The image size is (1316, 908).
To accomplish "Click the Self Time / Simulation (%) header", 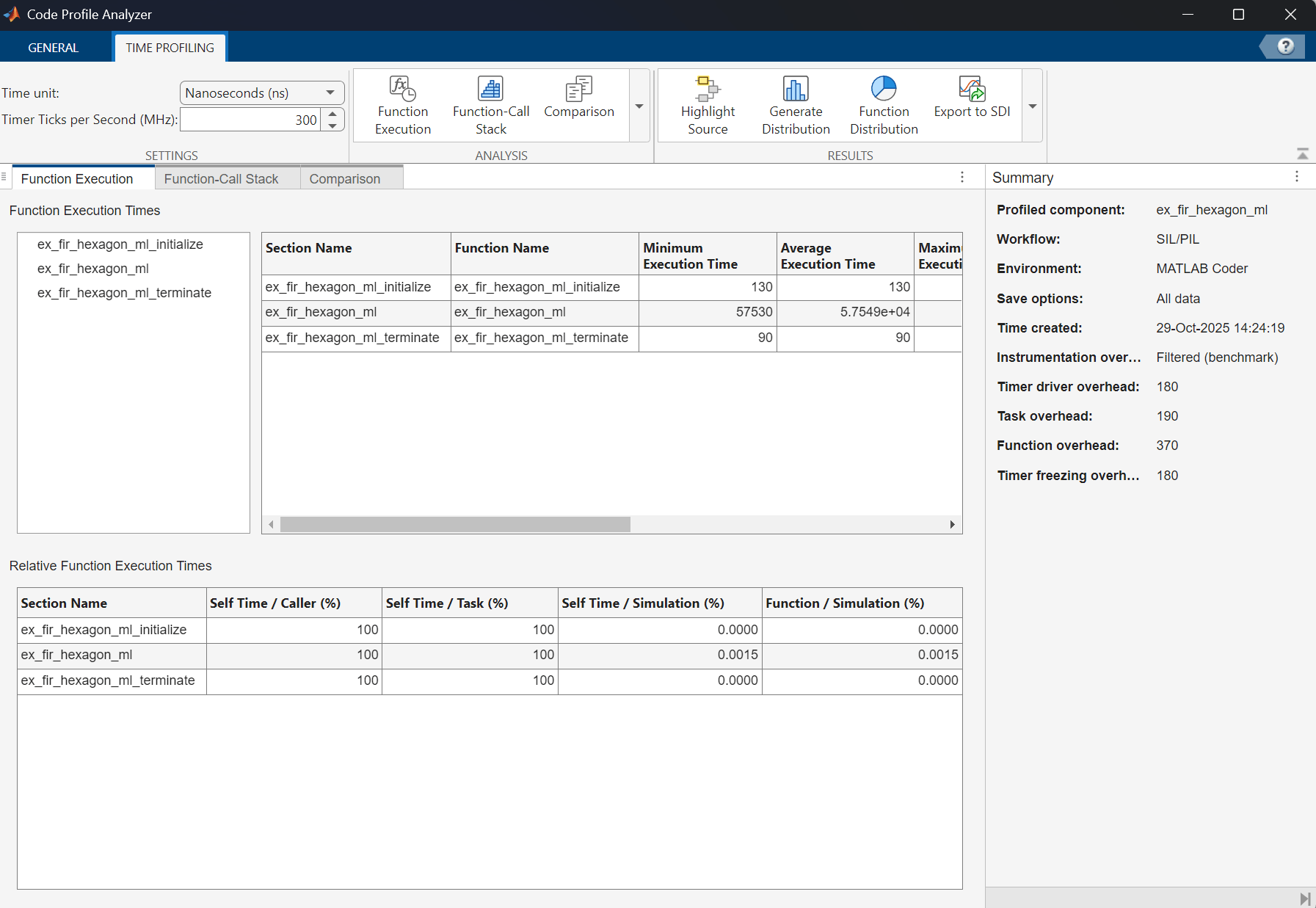I will click(x=661, y=603).
